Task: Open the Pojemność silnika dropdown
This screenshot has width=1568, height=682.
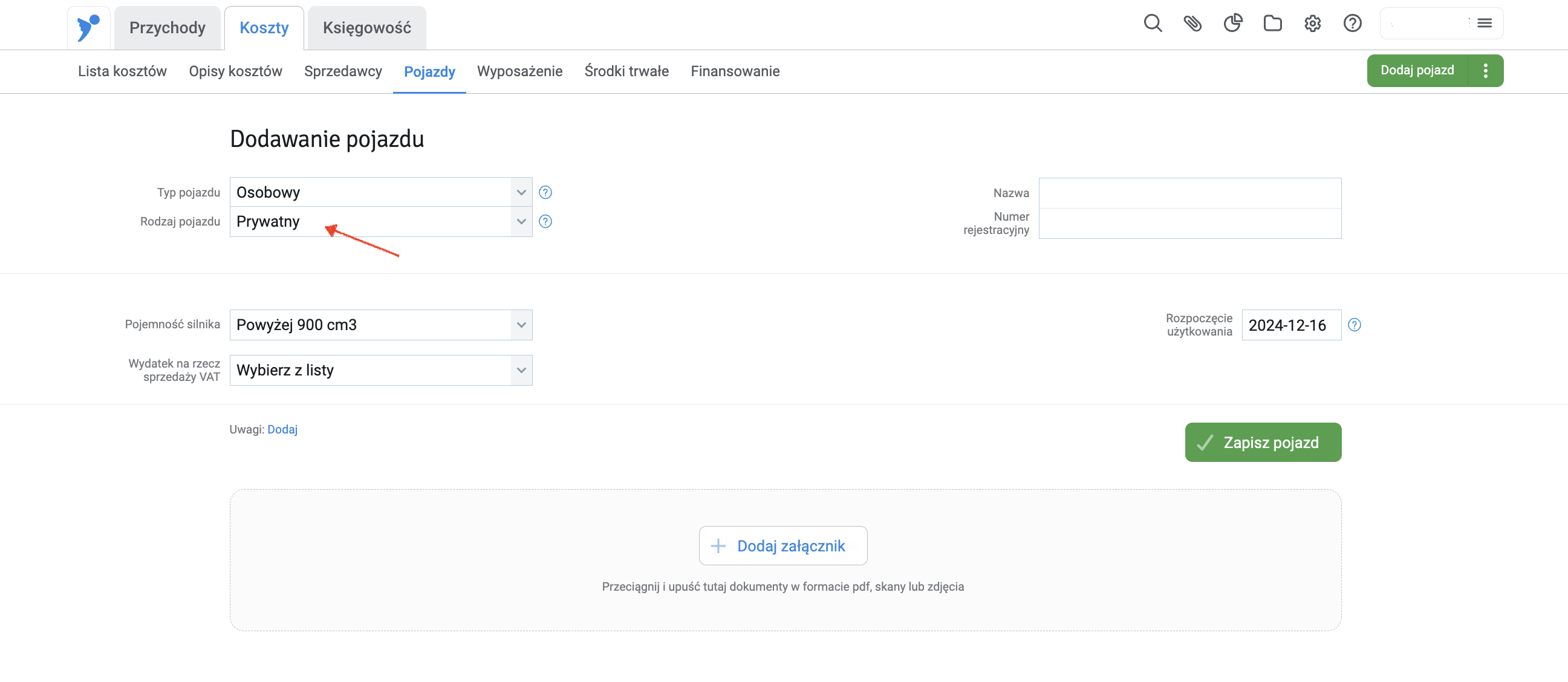Action: [x=380, y=325]
